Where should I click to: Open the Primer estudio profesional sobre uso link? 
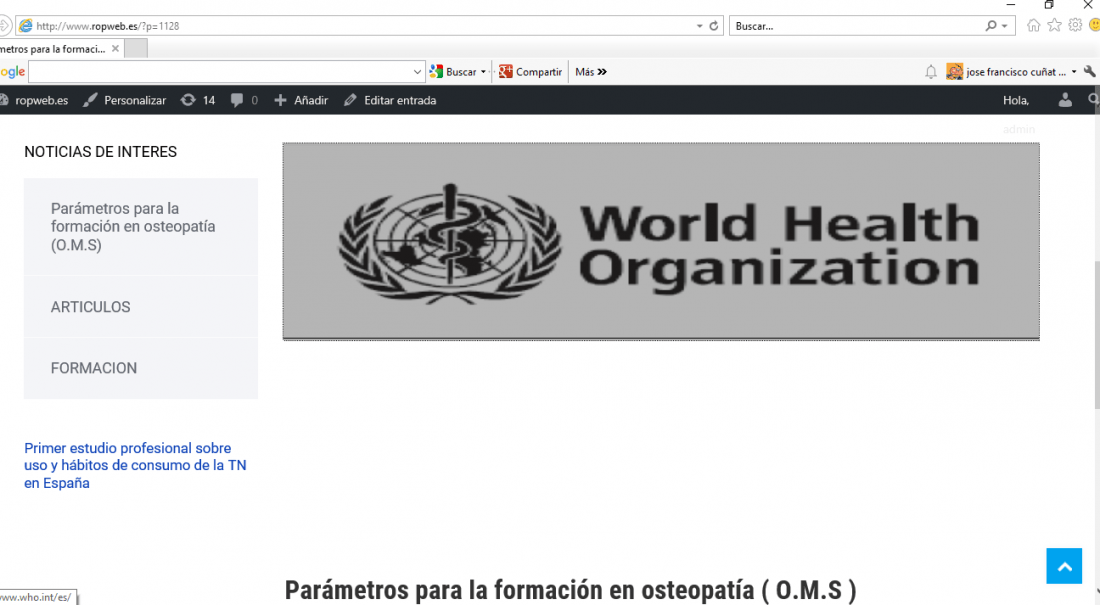(135, 465)
